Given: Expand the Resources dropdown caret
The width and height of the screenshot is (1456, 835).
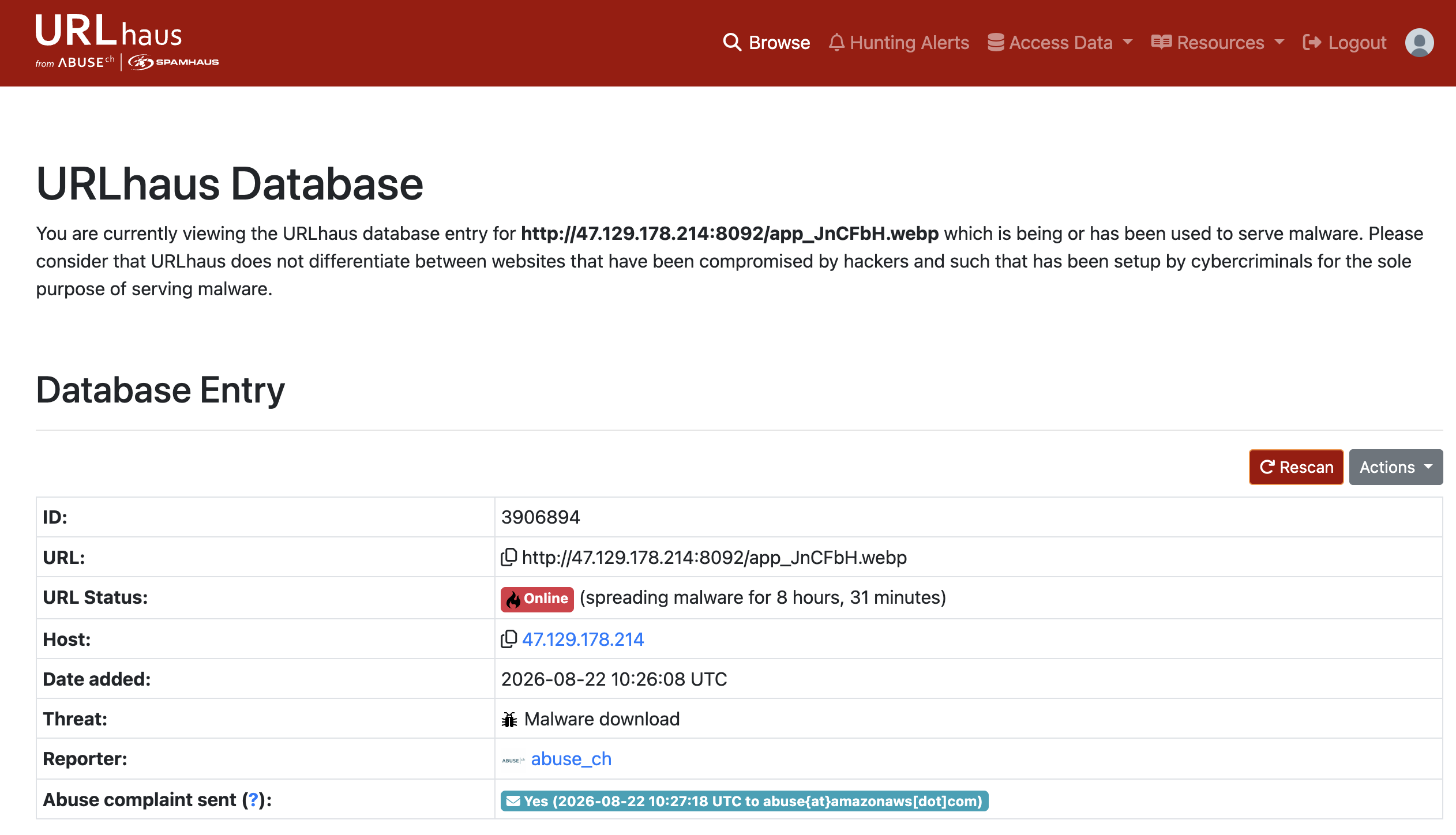Looking at the screenshot, I should click(1279, 42).
